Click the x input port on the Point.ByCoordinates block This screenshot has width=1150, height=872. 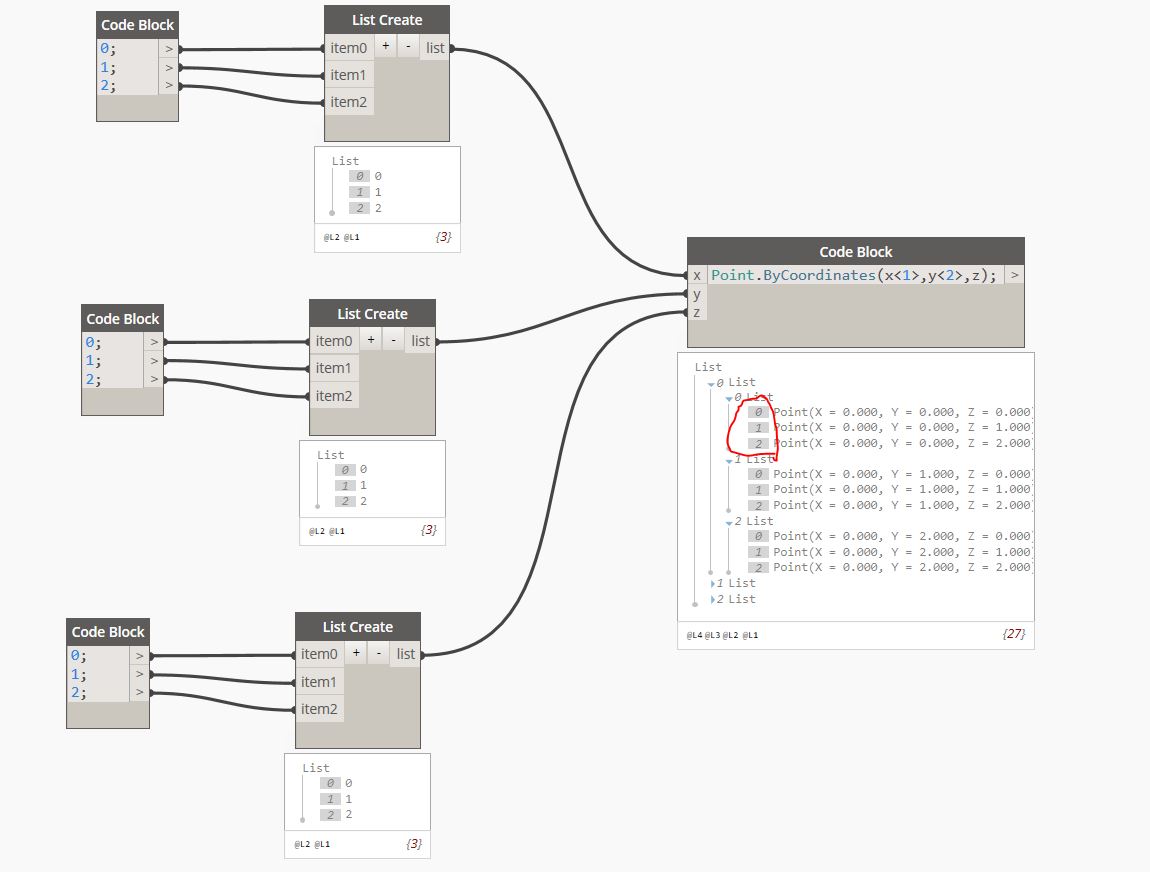pos(697,275)
